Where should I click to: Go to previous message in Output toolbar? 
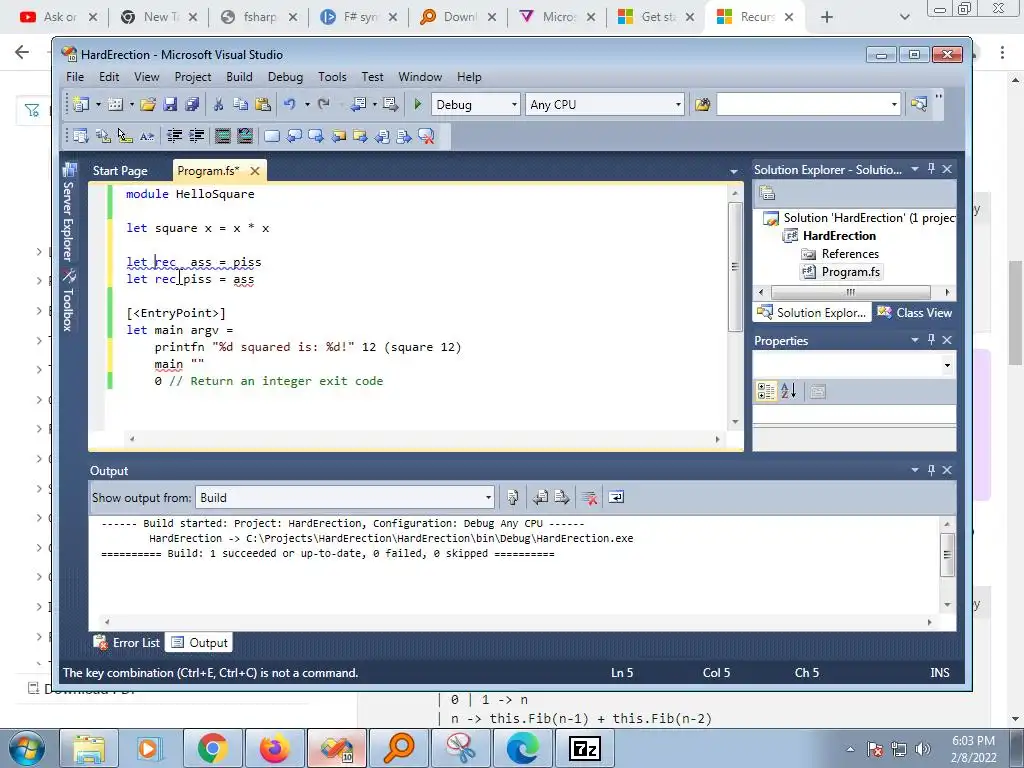pos(540,498)
